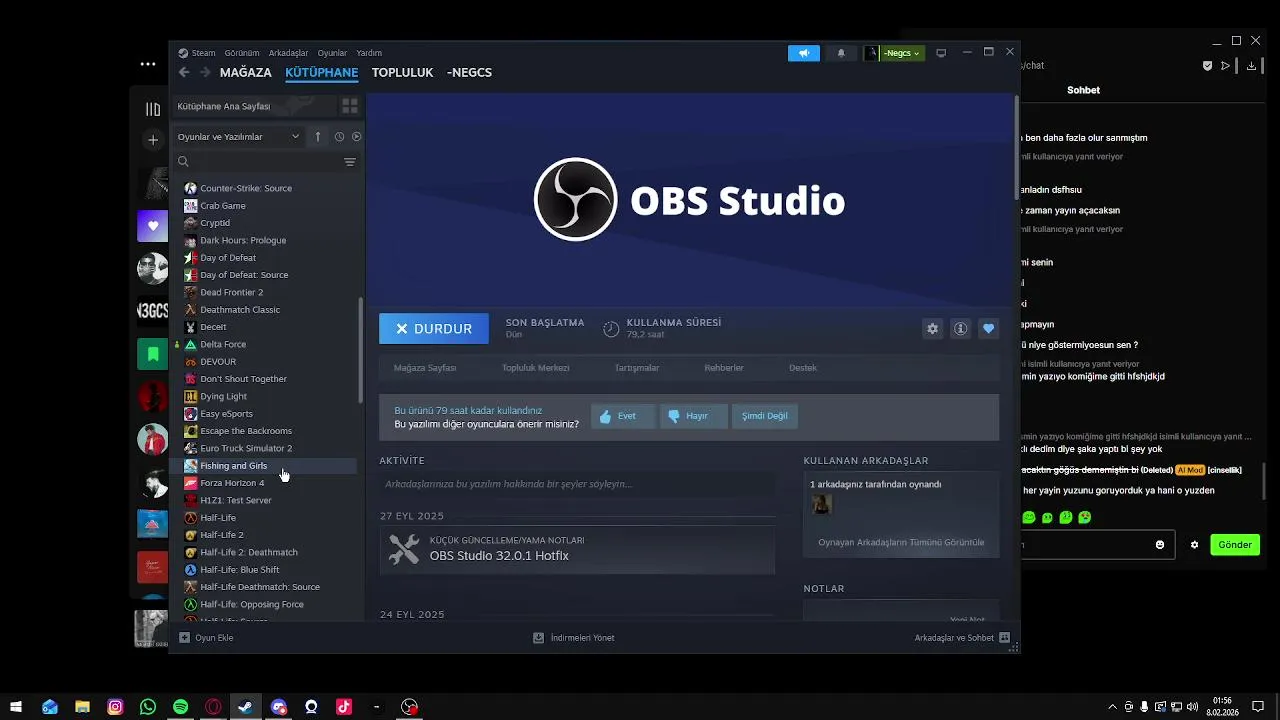The image size is (1280, 720).
Task: Choose Şimdi Değil for the review prompt
Action: coord(764,416)
